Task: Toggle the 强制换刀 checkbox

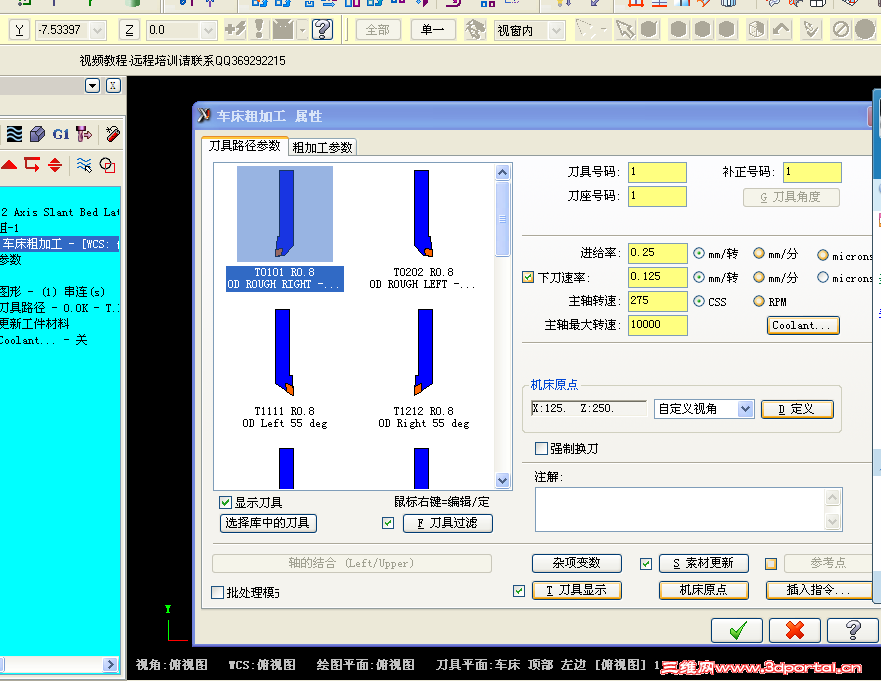Action: pos(541,448)
